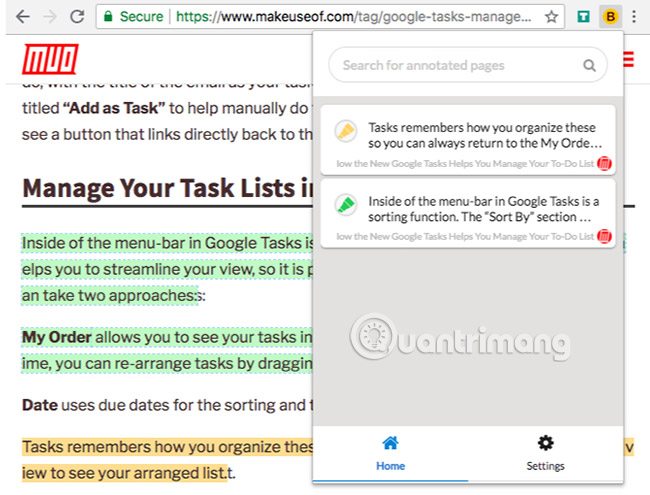The width and height of the screenshot is (650, 495).
Task: Click the green Secure padlock icon
Action: pyautogui.click(x=108, y=17)
